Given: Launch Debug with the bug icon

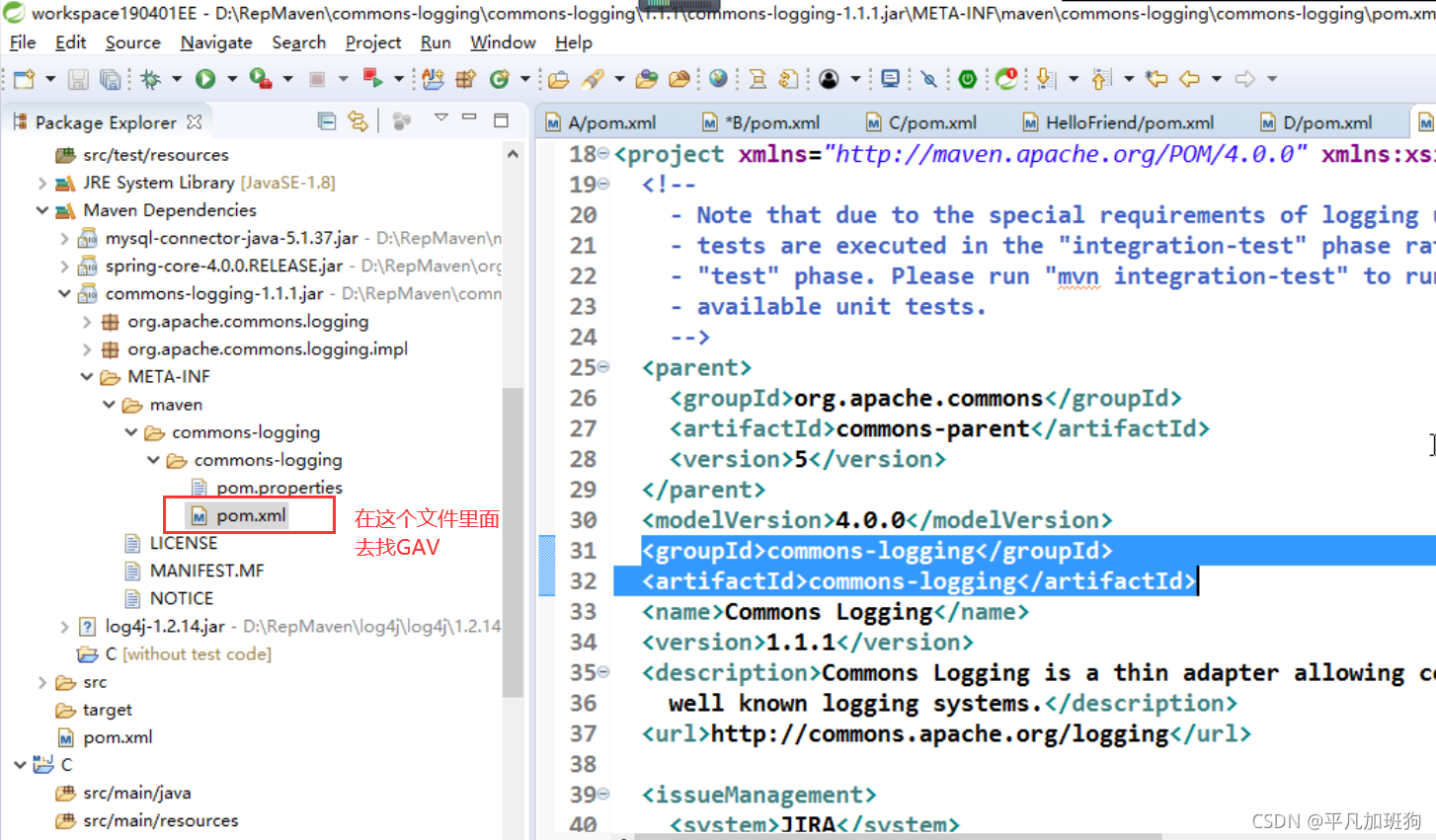Looking at the screenshot, I should click(x=150, y=79).
